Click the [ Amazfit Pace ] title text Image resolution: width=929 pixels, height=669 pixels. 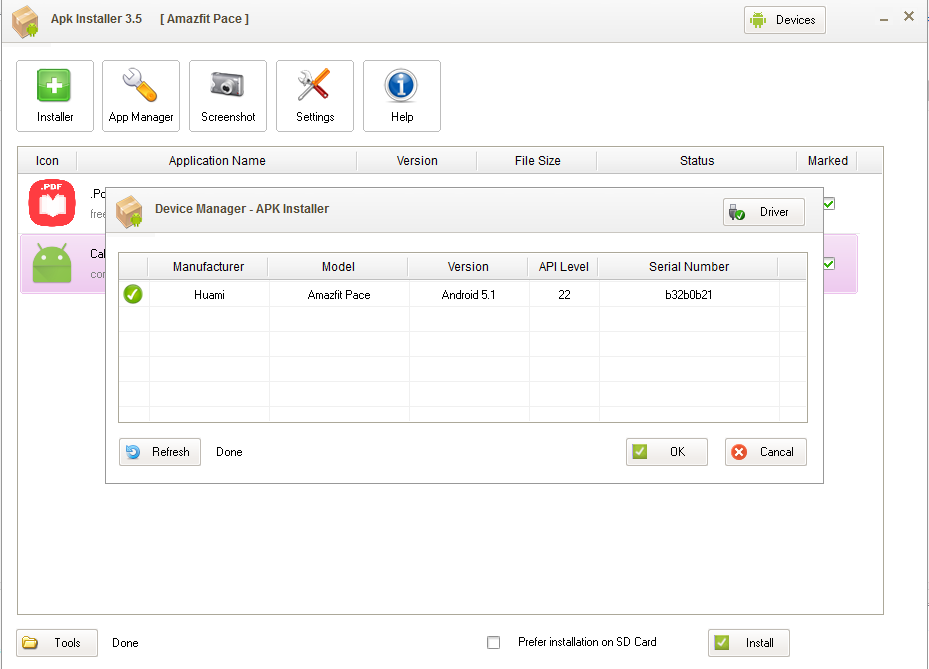pos(204,19)
